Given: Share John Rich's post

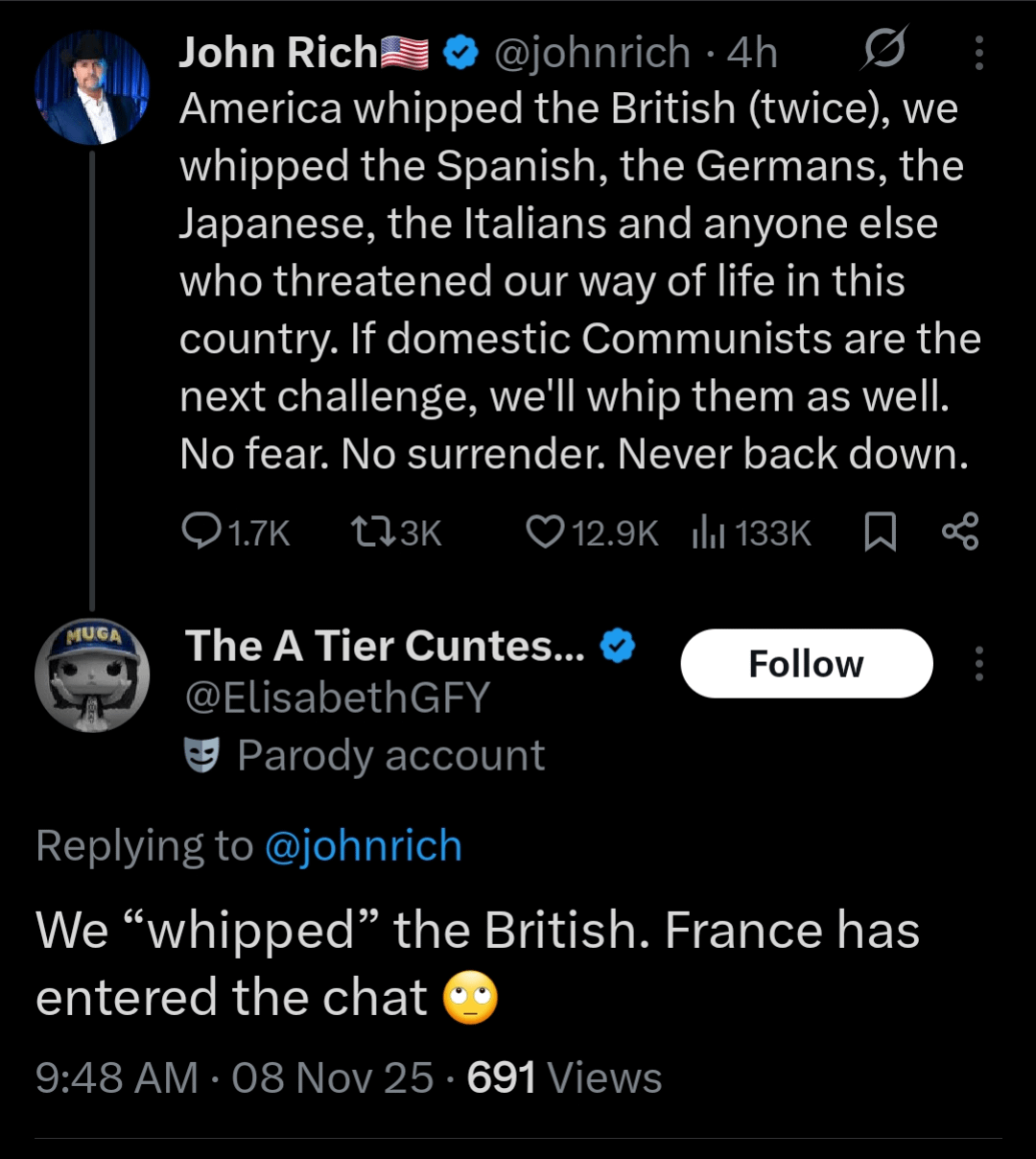Looking at the screenshot, I should (959, 532).
